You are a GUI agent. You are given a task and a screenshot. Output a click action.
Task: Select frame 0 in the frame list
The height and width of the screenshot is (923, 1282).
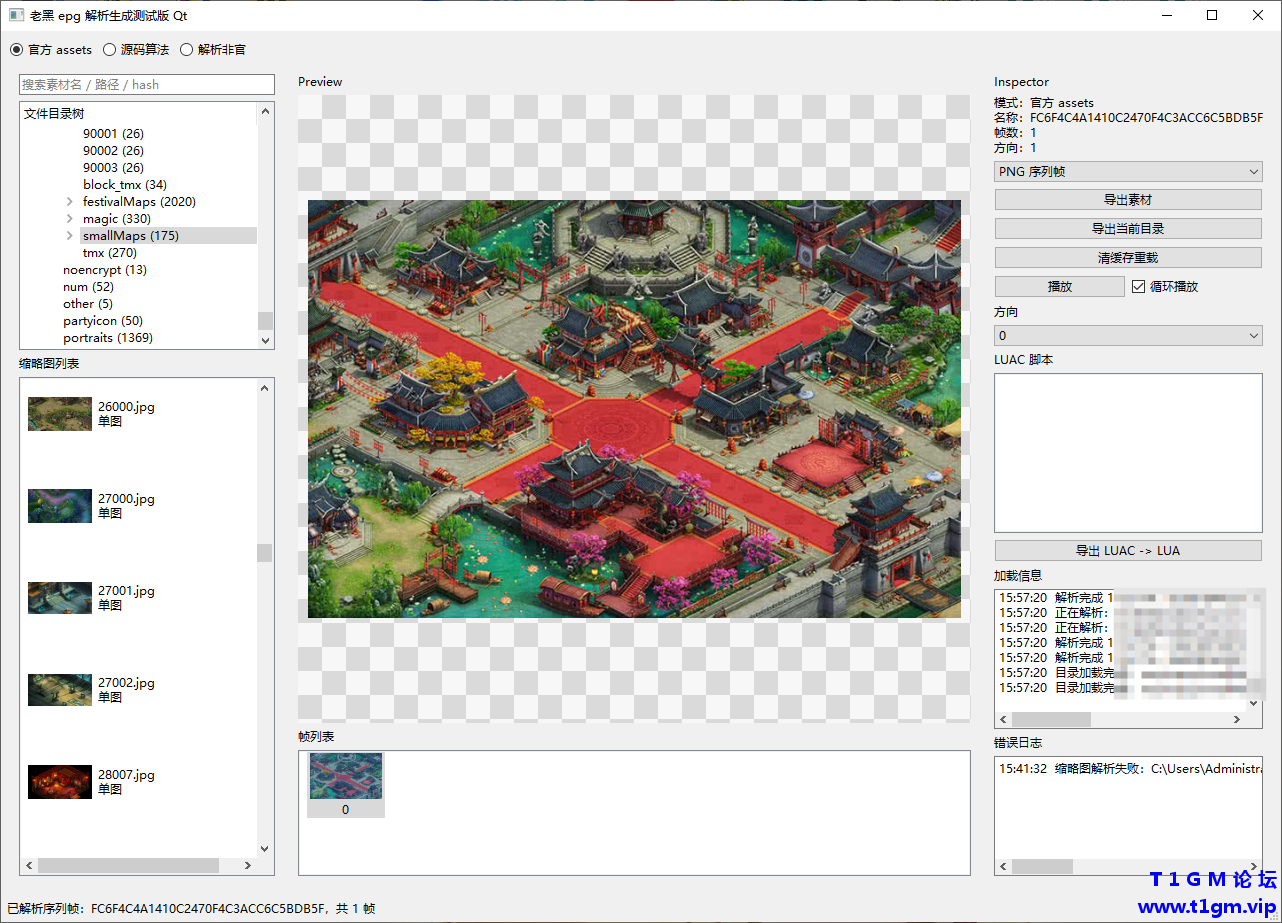(346, 785)
